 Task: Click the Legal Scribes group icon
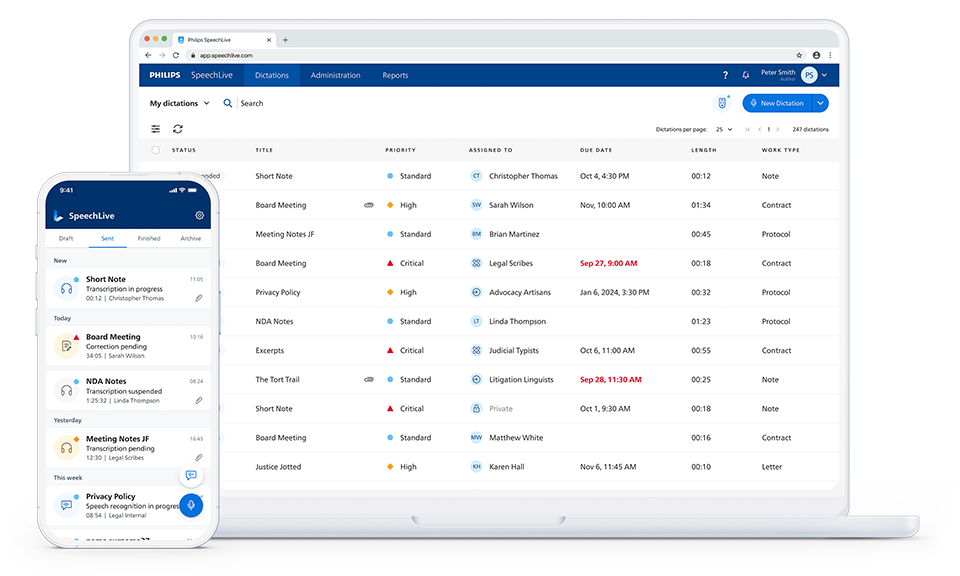(476, 263)
